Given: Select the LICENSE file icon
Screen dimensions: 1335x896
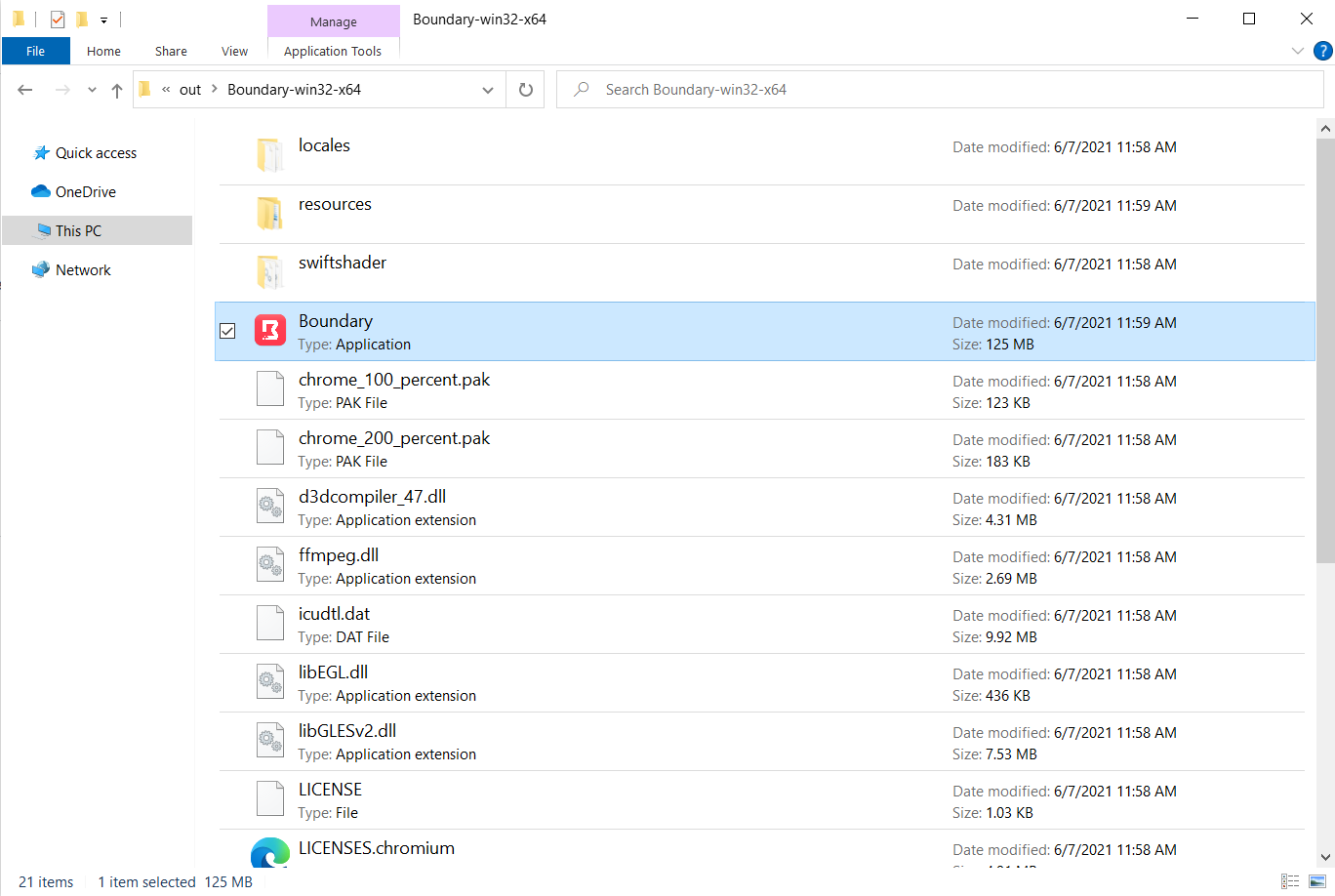Looking at the screenshot, I should [270, 798].
